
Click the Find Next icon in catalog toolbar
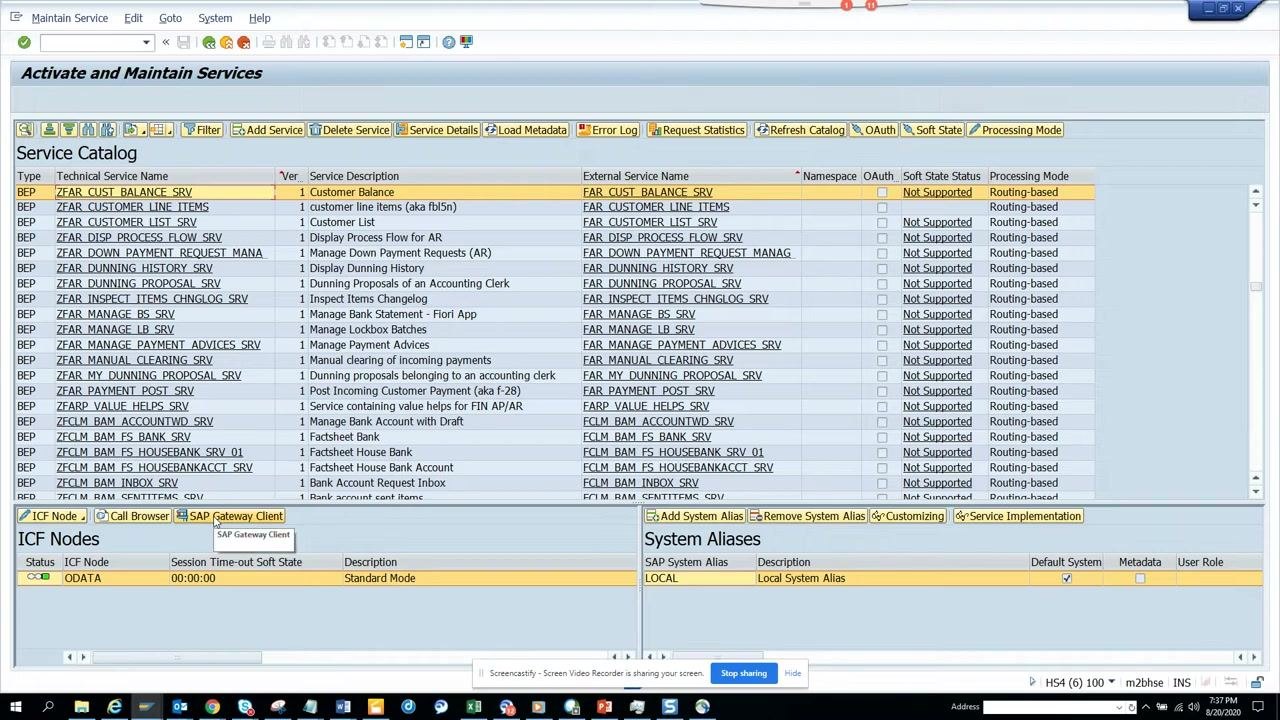pyautogui.click(x=107, y=130)
